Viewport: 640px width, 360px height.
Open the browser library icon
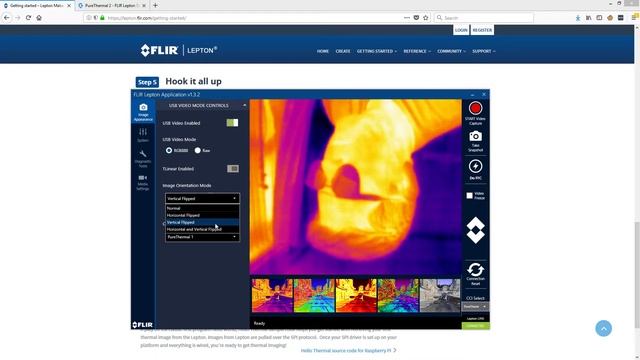(589, 18)
